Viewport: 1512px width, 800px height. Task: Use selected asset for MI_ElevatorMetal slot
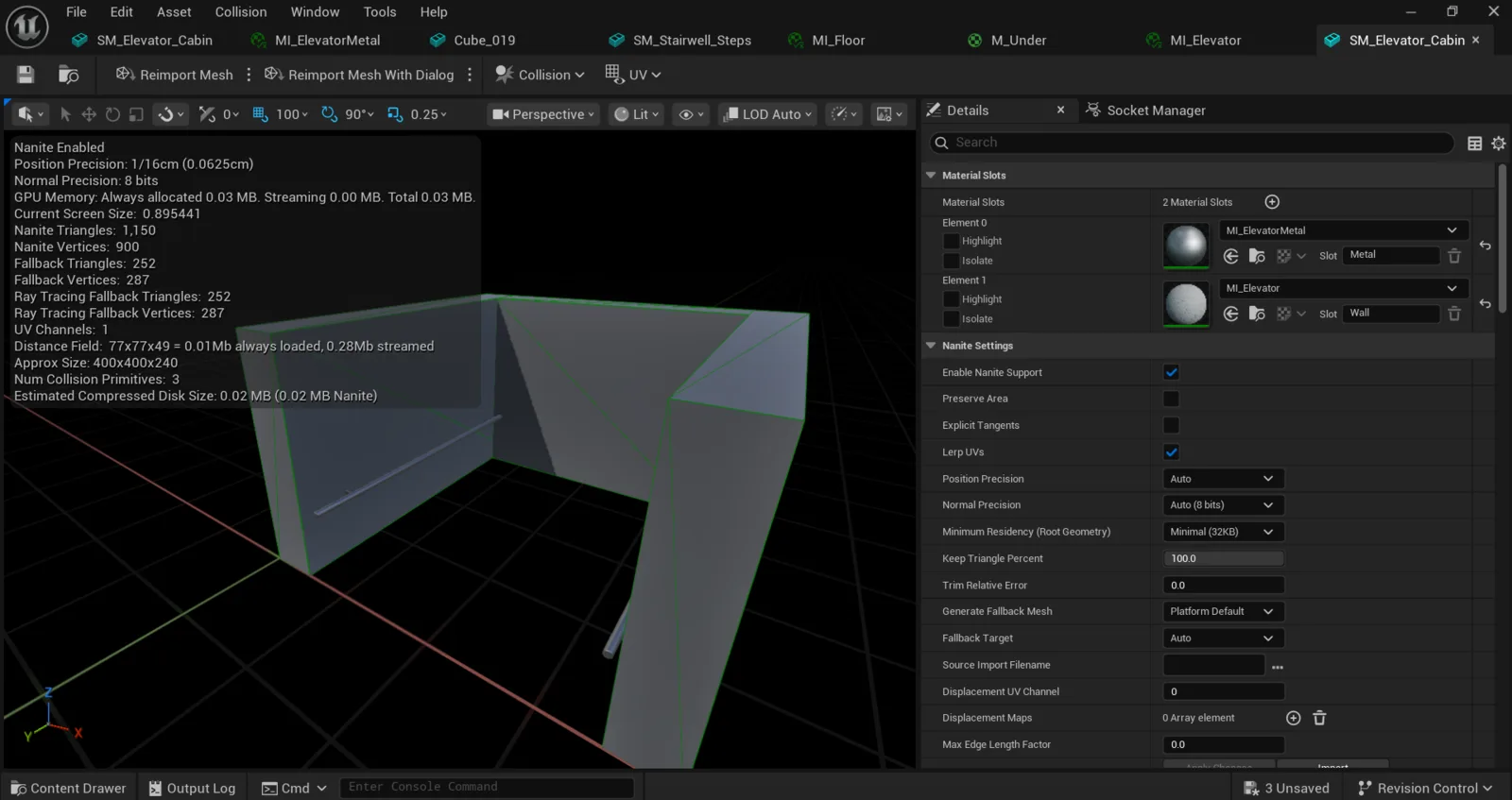coord(1230,256)
